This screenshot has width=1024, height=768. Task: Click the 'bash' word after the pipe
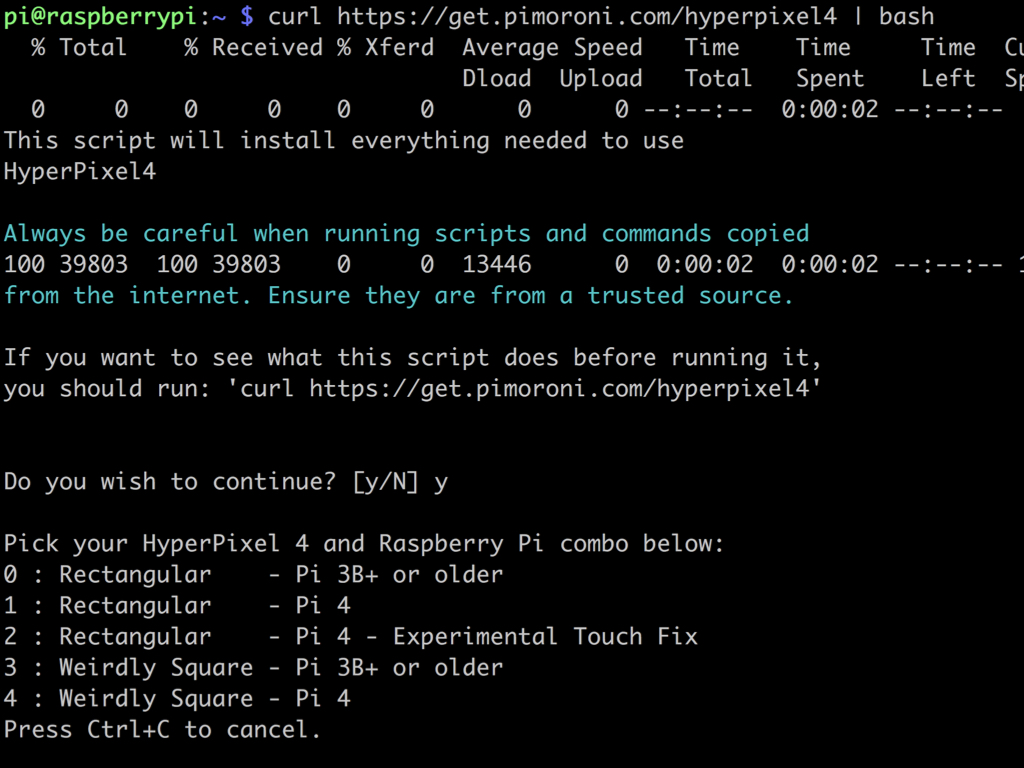[x=906, y=16]
